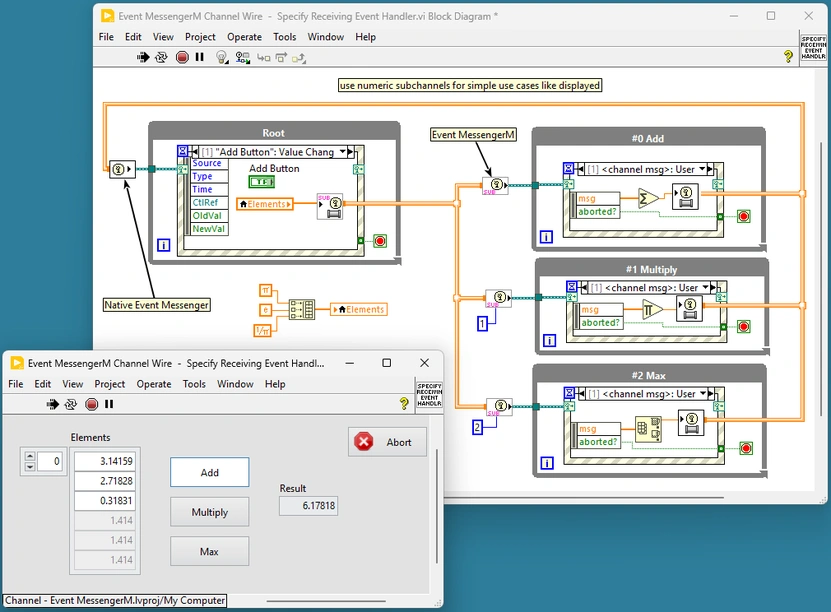Click the Abort Execution stop icon
Screen dimensions: 831x612
coord(180,57)
